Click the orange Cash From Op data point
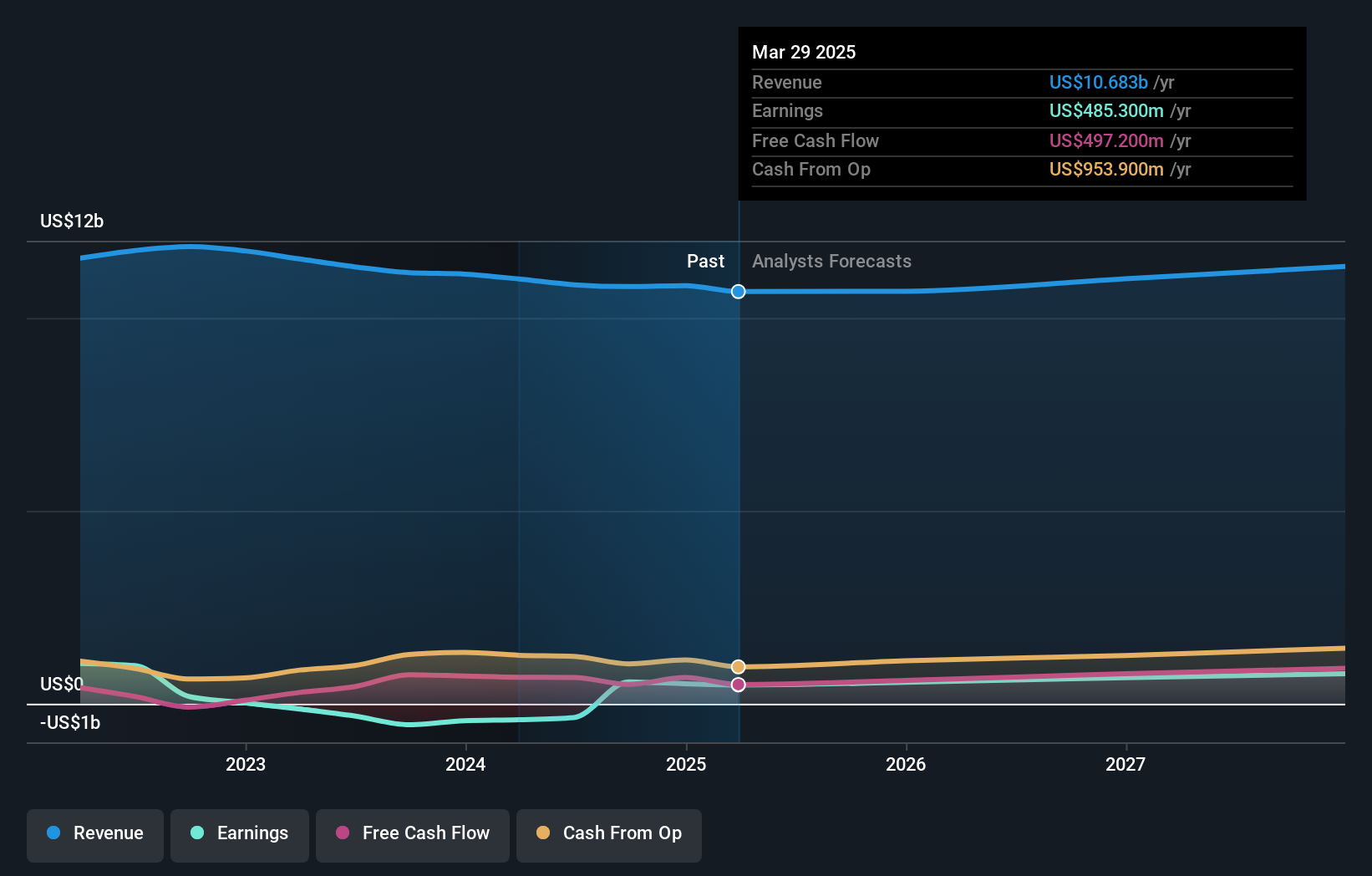This screenshot has height=876, width=1372. click(x=738, y=667)
